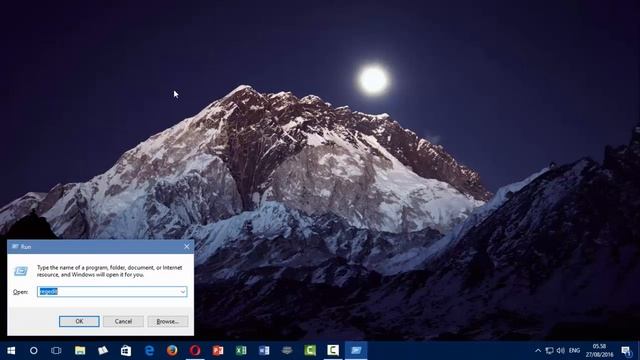Open the gray app icon after Word
Viewport: 640px width, 360px height.
(x=287, y=350)
